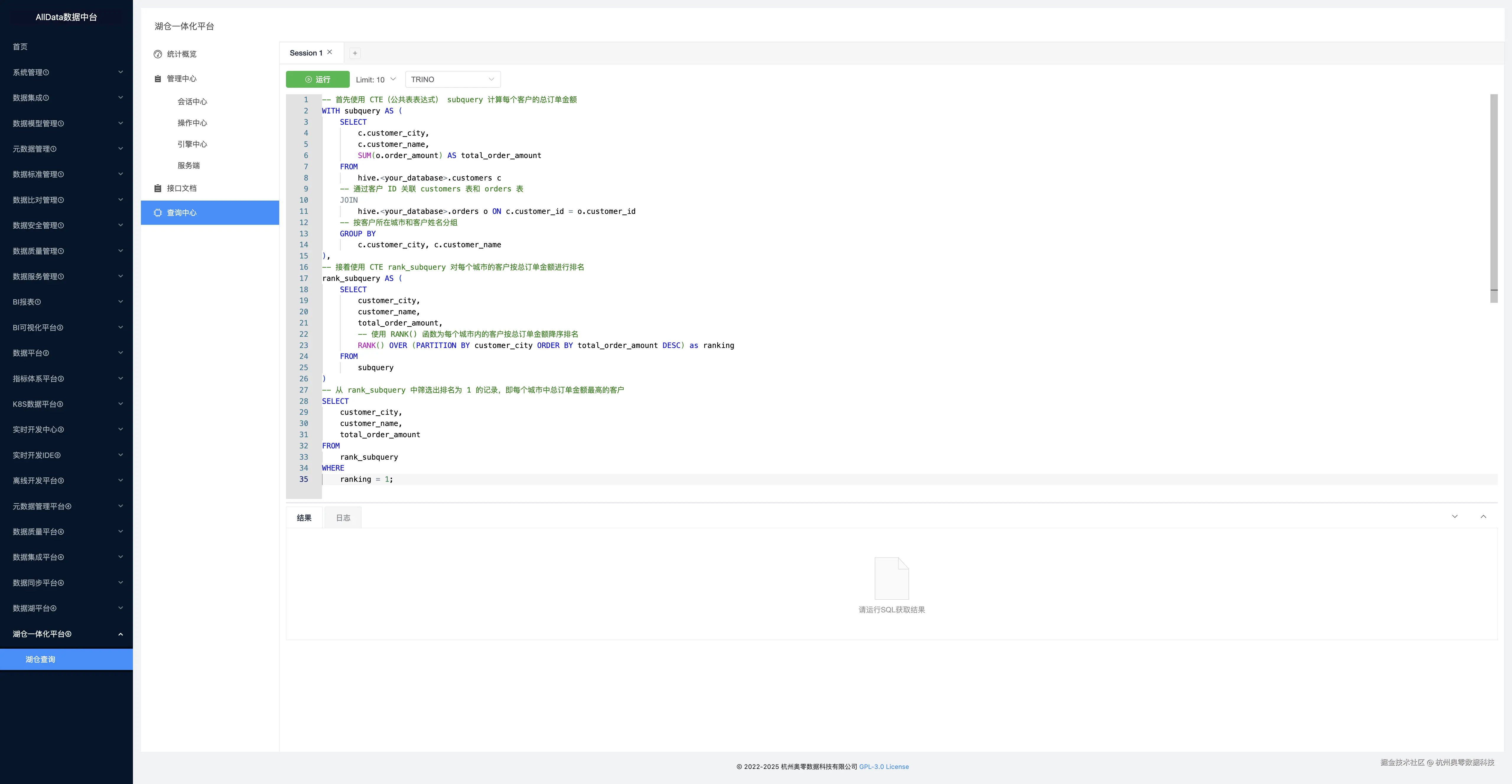Viewport: 1512px width, 784px height.
Task: Click the empty result file placeholder icon
Action: [892, 578]
